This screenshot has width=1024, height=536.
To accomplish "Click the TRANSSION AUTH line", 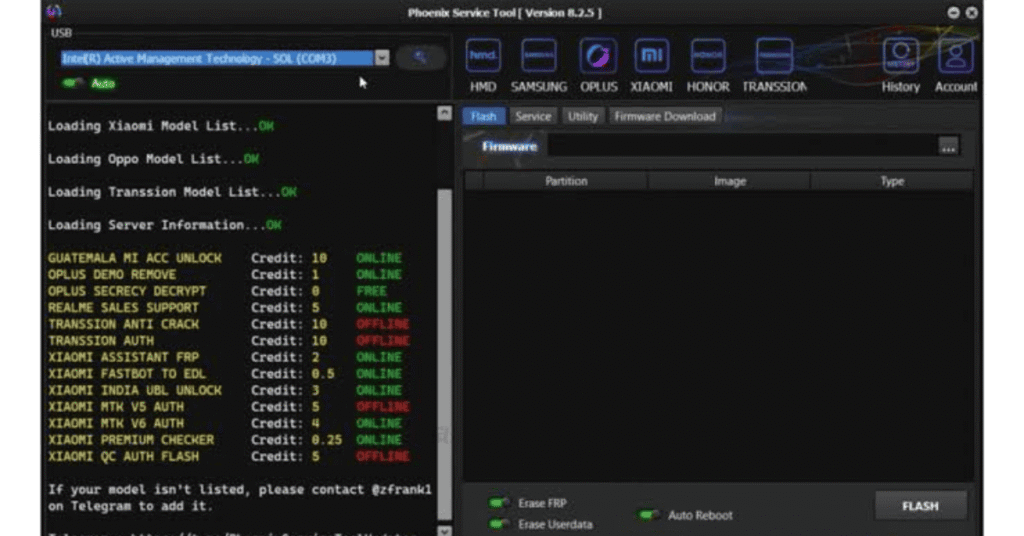I will [x=229, y=341].
